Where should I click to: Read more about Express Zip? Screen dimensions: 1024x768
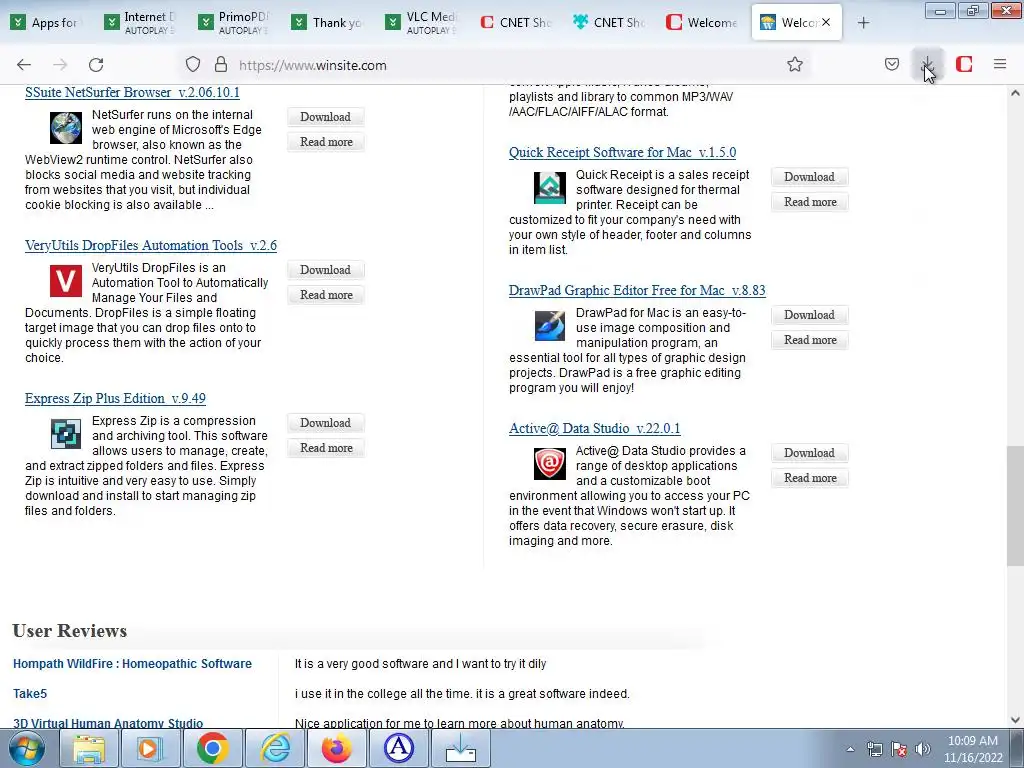pos(325,447)
